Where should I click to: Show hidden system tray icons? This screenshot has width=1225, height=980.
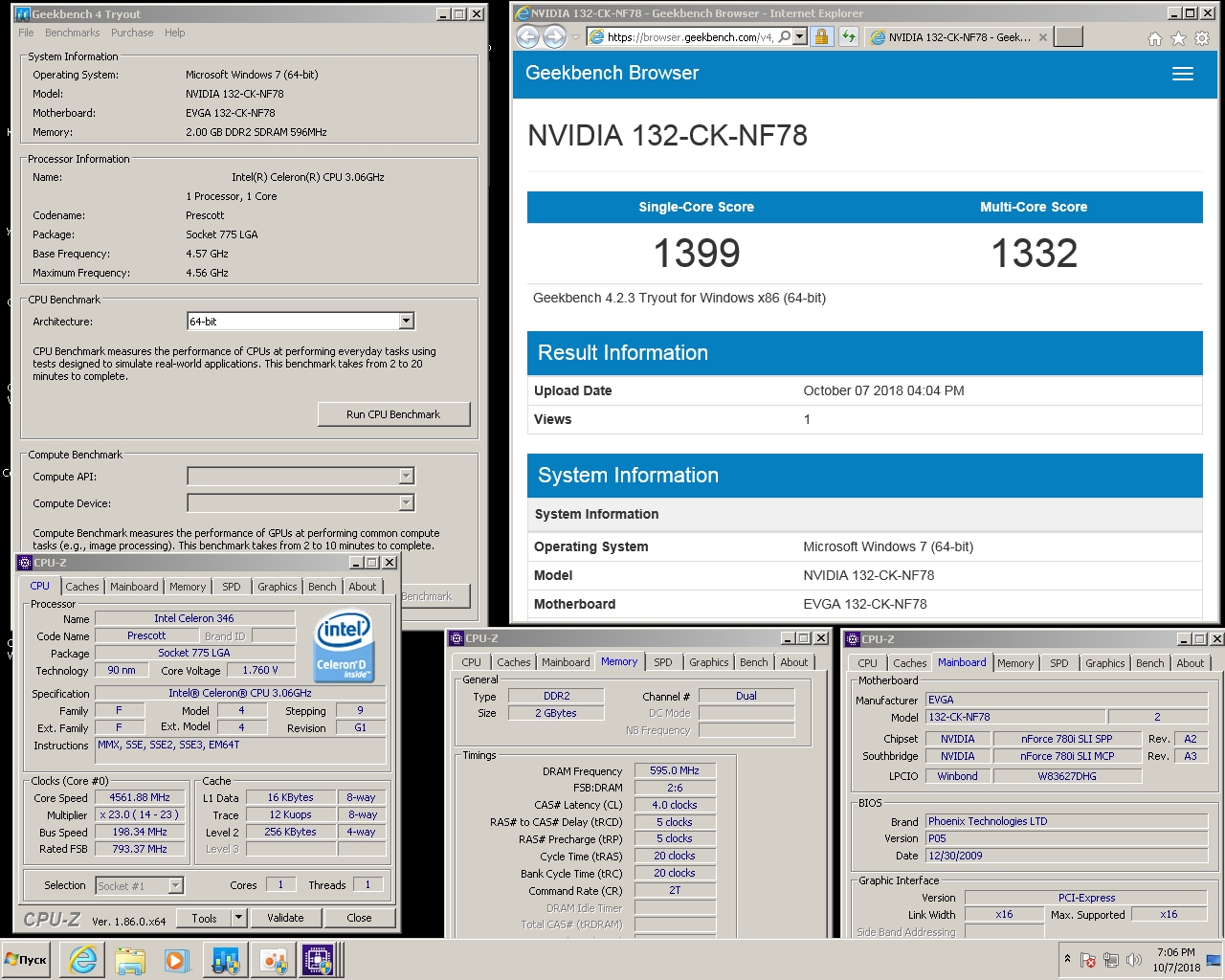(1067, 958)
